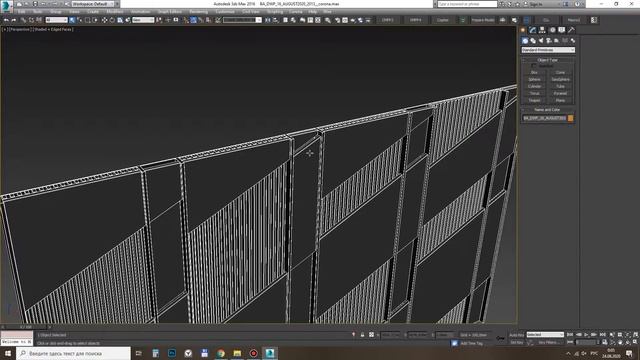Viewport: 640px width, 360px height.
Task: Collapse the Name and Color rollout
Action: coord(548,110)
